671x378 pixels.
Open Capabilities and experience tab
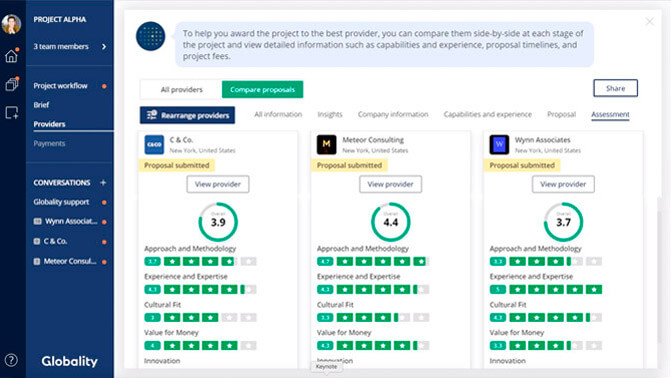(x=487, y=114)
